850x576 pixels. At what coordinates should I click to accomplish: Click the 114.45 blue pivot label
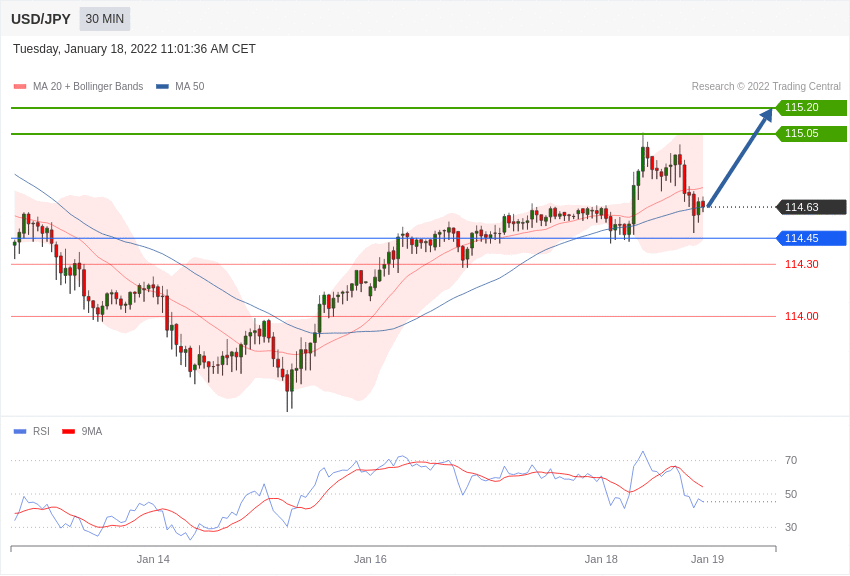811,238
